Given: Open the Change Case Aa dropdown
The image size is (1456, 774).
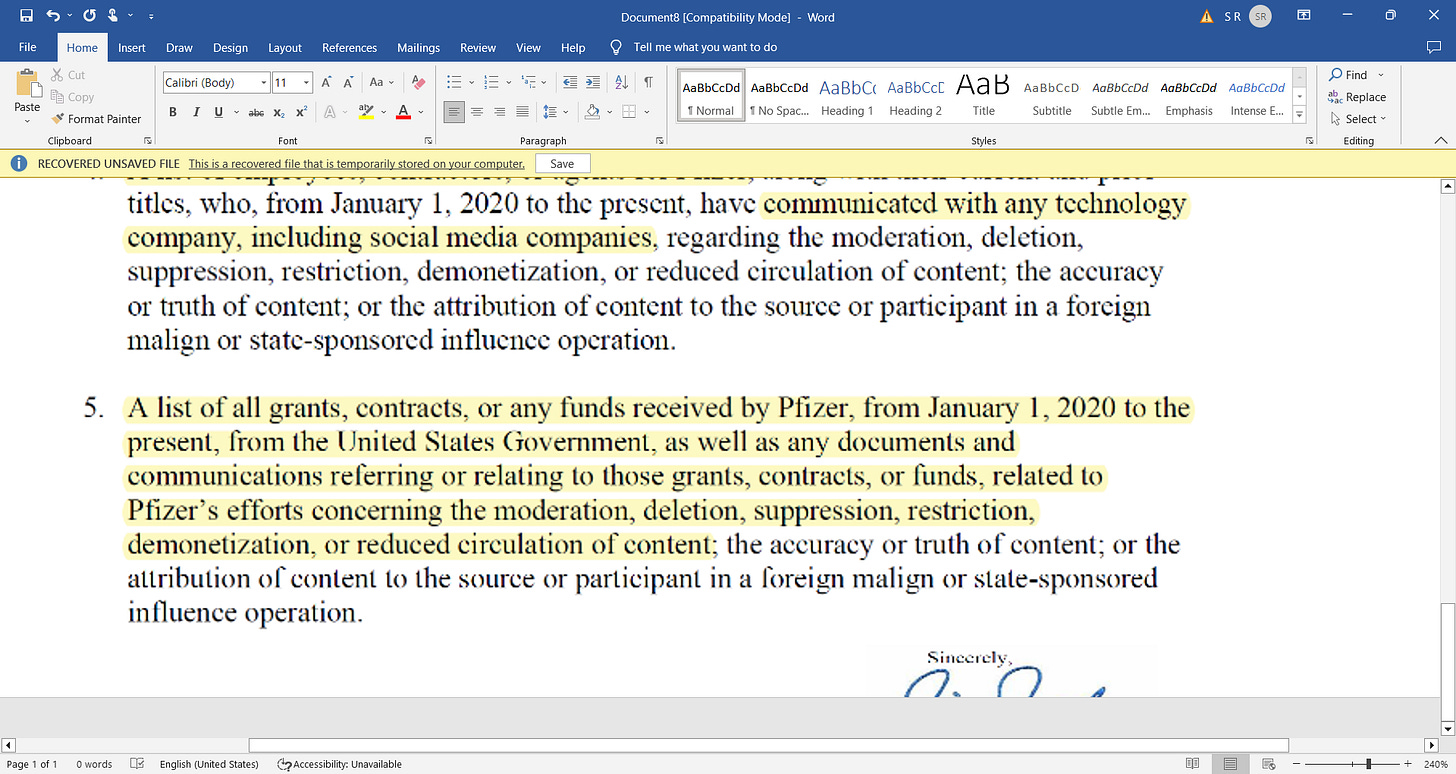Looking at the screenshot, I should [382, 83].
